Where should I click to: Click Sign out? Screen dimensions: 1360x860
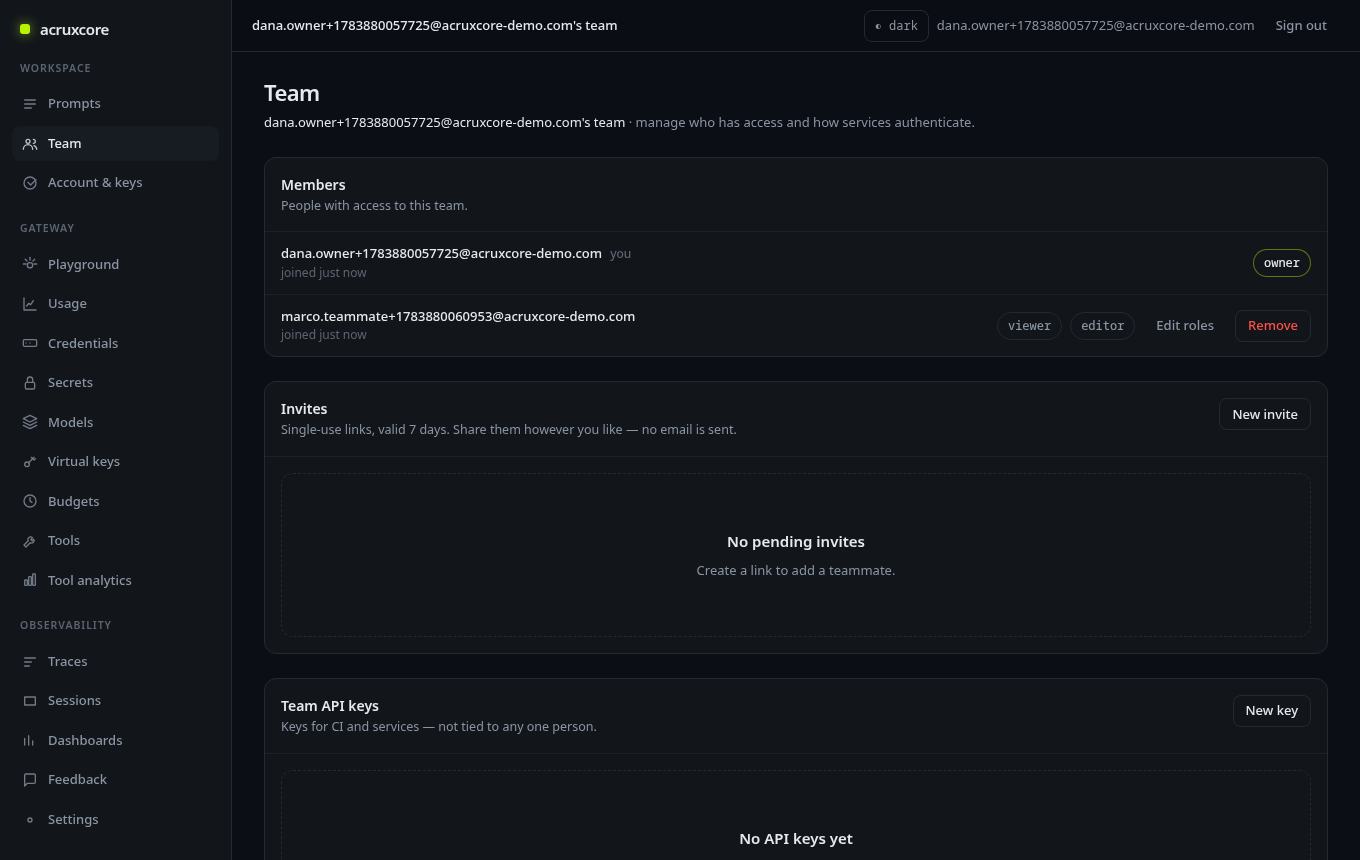pos(1301,26)
